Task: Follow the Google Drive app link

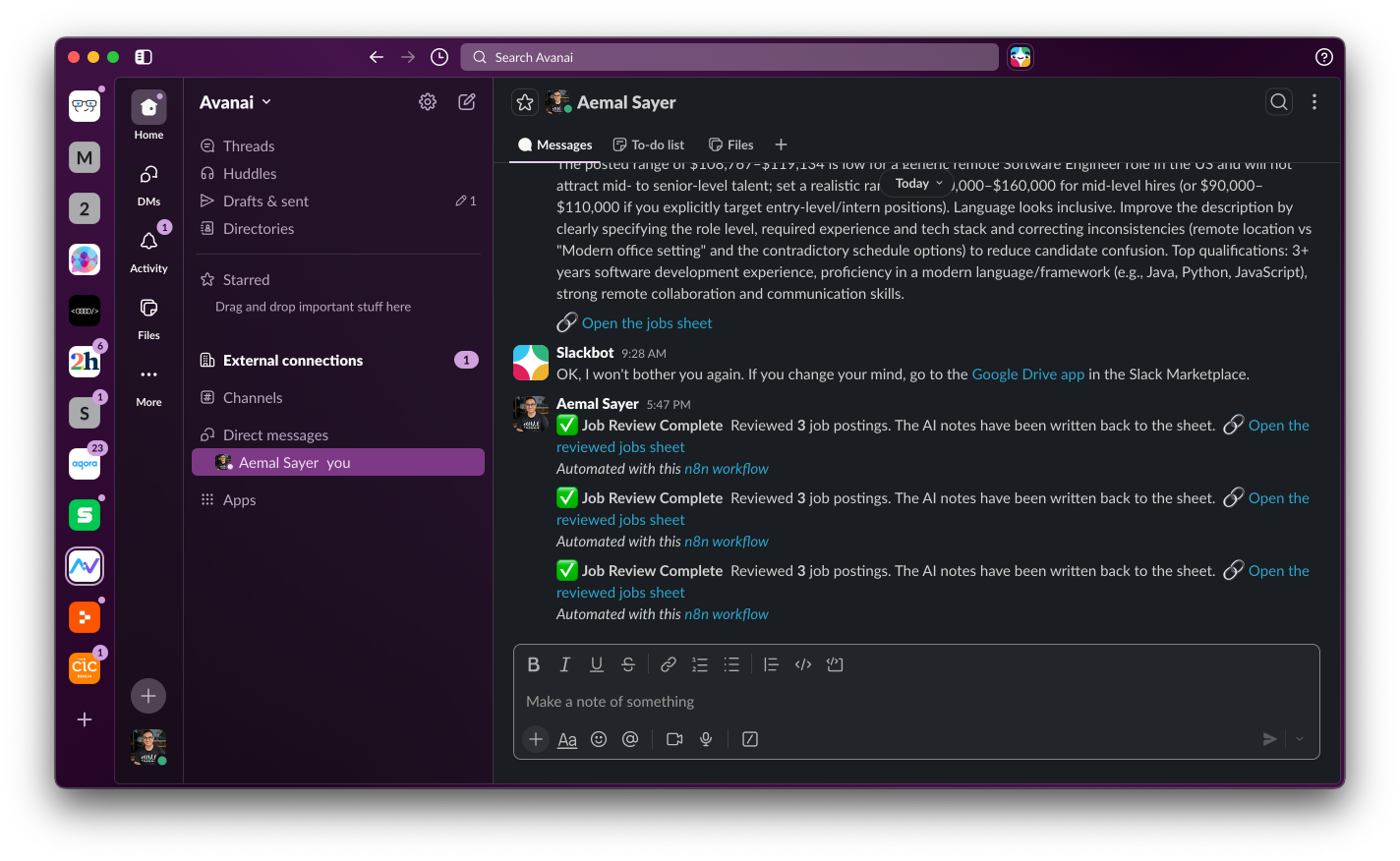Action: (1027, 374)
